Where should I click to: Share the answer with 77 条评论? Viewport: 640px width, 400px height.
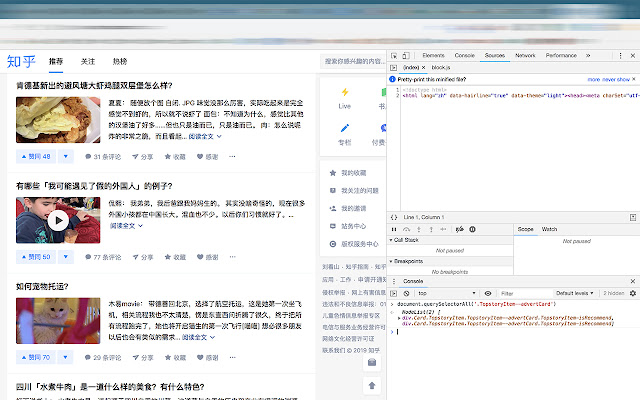coord(143,257)
